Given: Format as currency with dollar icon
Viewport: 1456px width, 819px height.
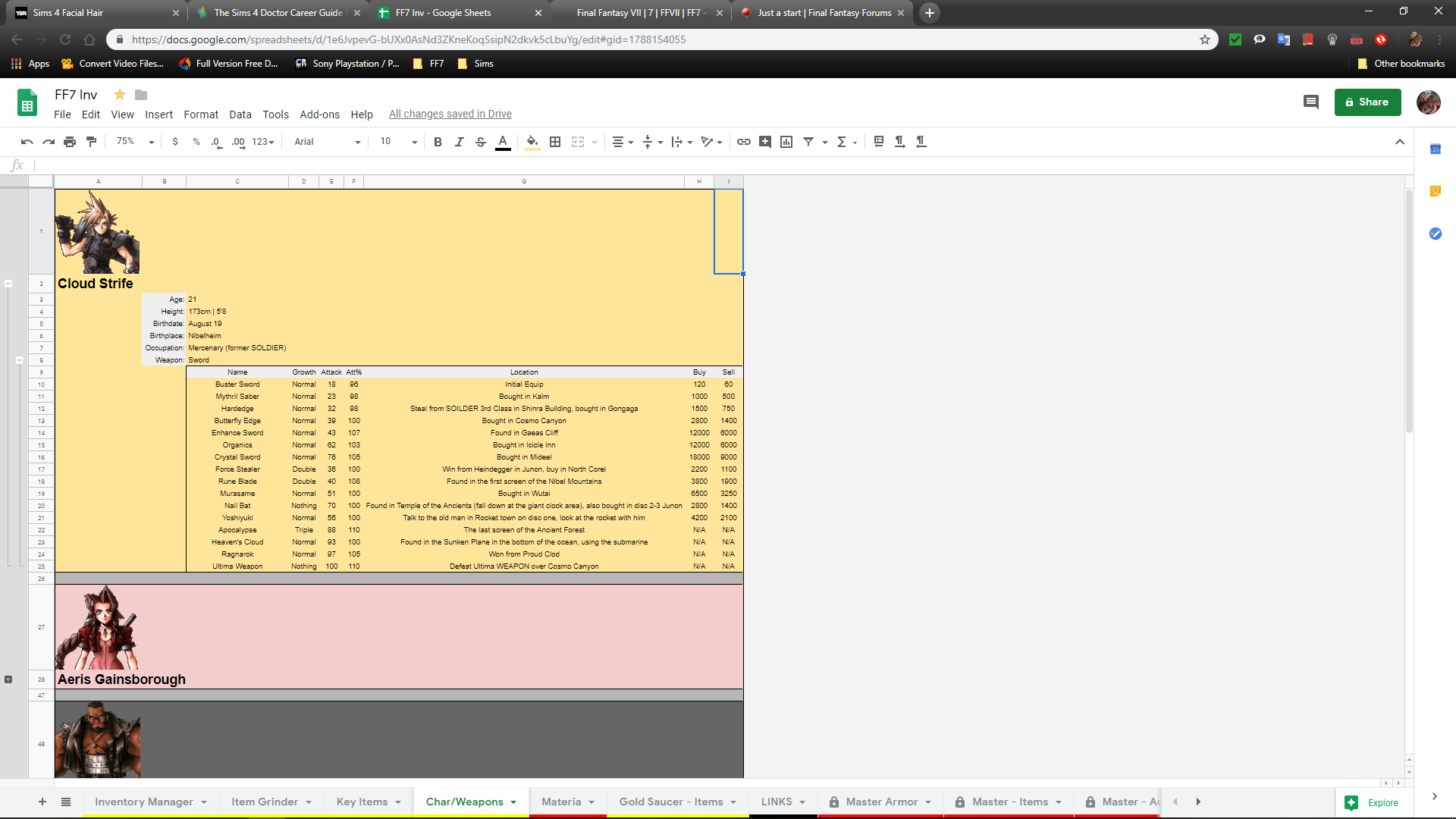Looking at the screenshot, I should click(x=175, y=142).
